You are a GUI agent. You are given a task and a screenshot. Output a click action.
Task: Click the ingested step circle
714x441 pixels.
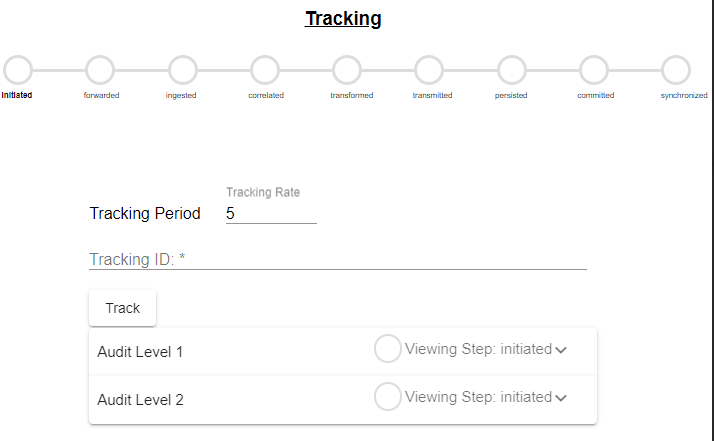click(182, 70)
